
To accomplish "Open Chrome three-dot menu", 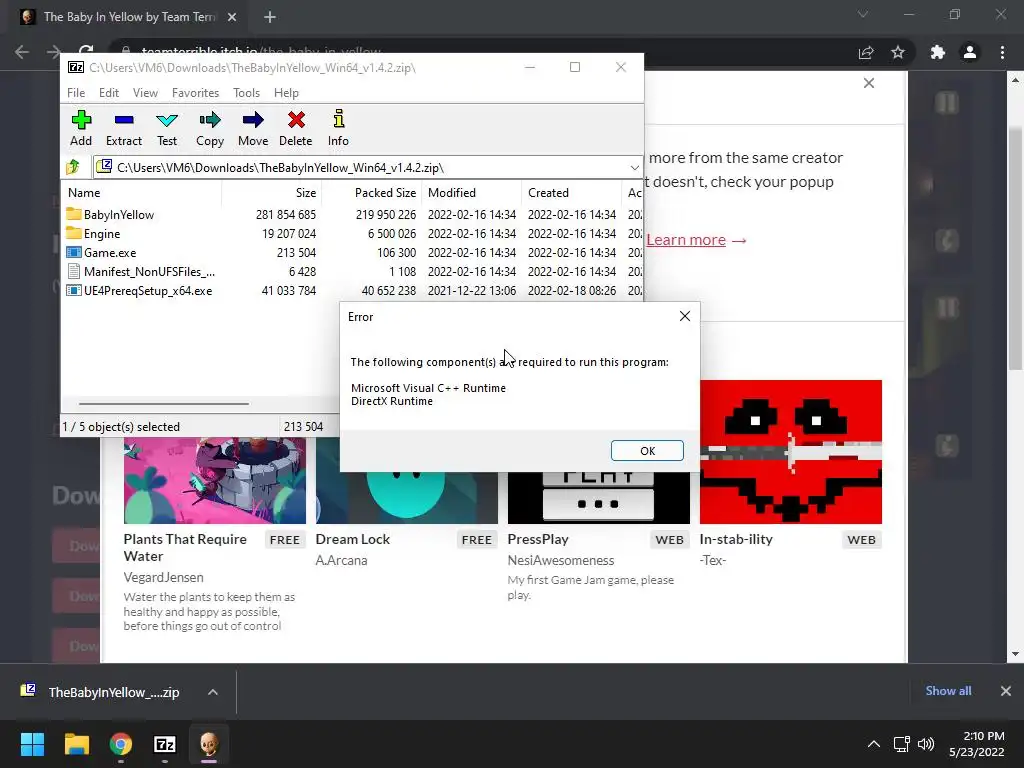I will pyautogui.click(x=1002, y=52).
